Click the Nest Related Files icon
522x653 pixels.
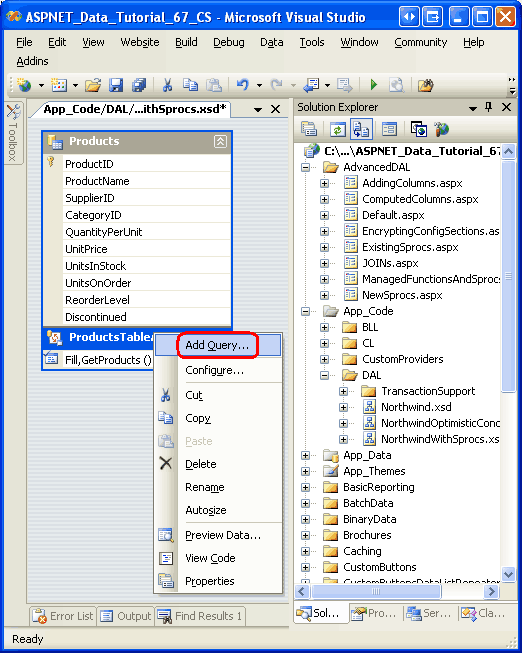(x=360, y=130)
